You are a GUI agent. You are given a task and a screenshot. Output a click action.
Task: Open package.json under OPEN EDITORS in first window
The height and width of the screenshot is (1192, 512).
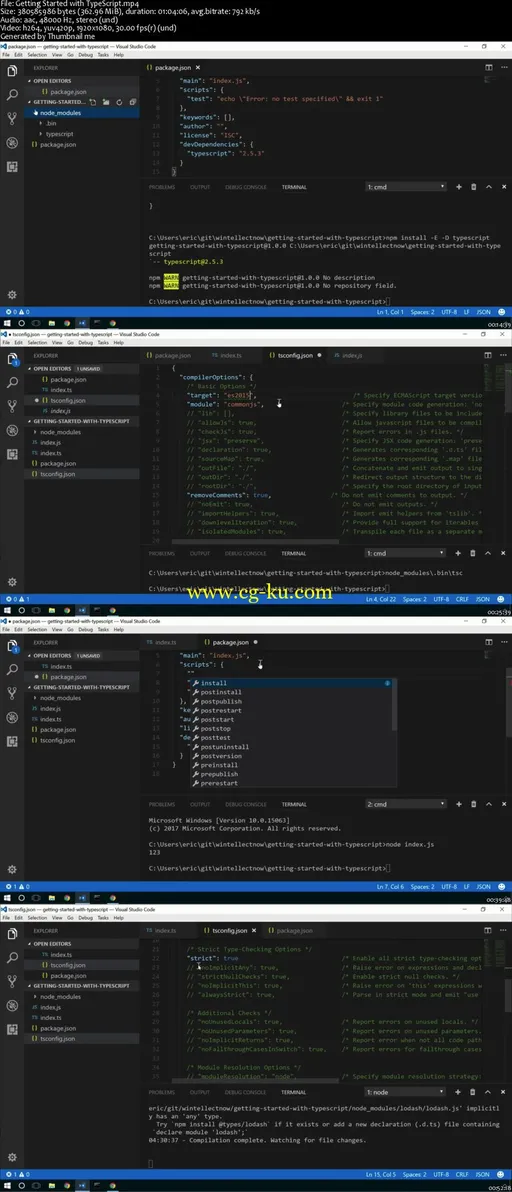82,91
